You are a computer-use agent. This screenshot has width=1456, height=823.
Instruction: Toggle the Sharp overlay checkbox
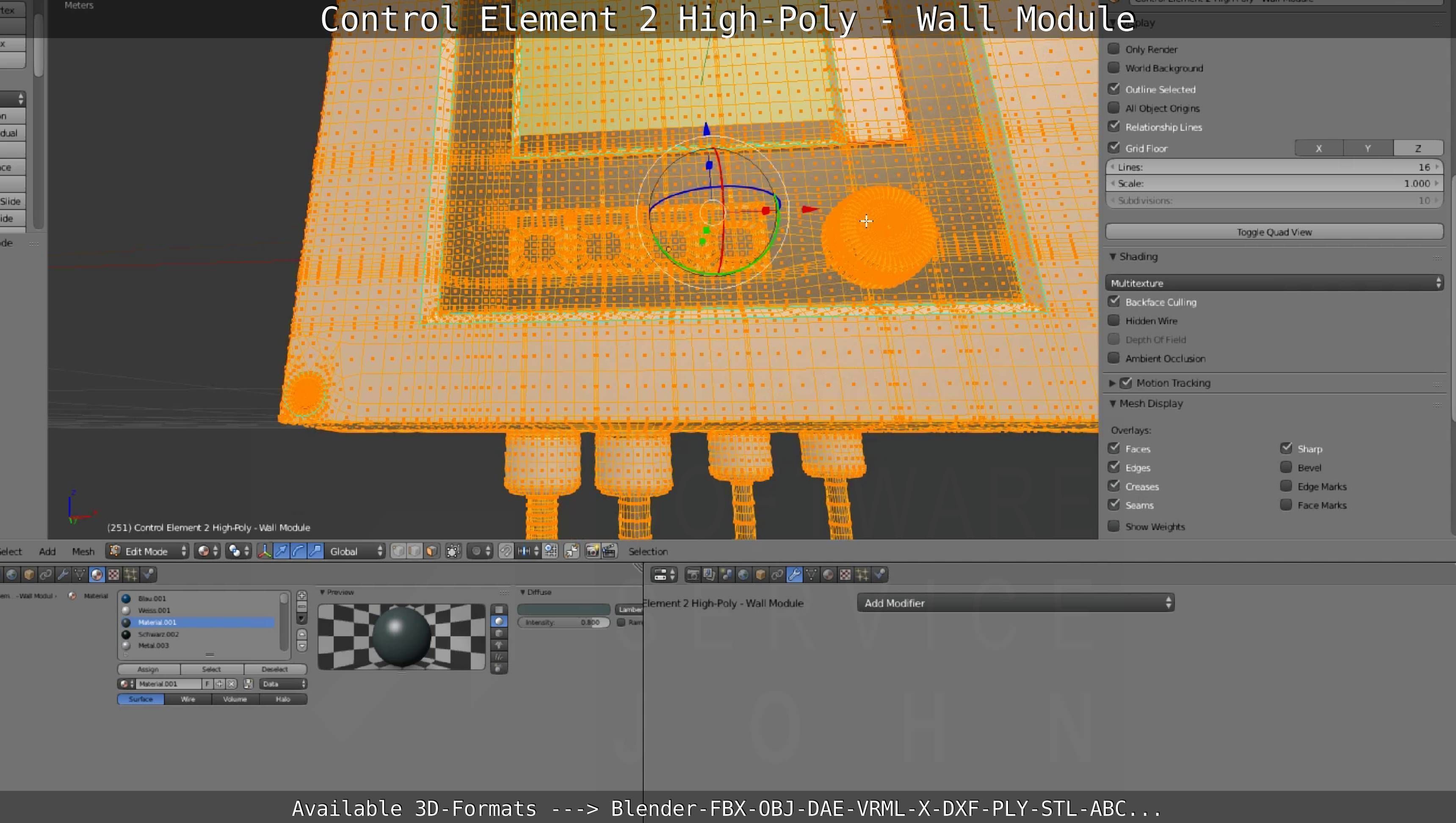(1286, 448)
